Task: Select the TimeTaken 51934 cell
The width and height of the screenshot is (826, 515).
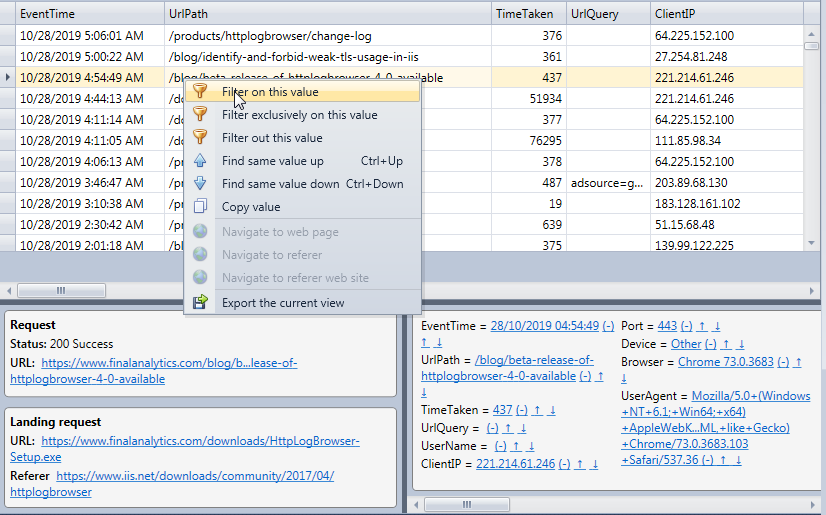Action: coord(529,98)
